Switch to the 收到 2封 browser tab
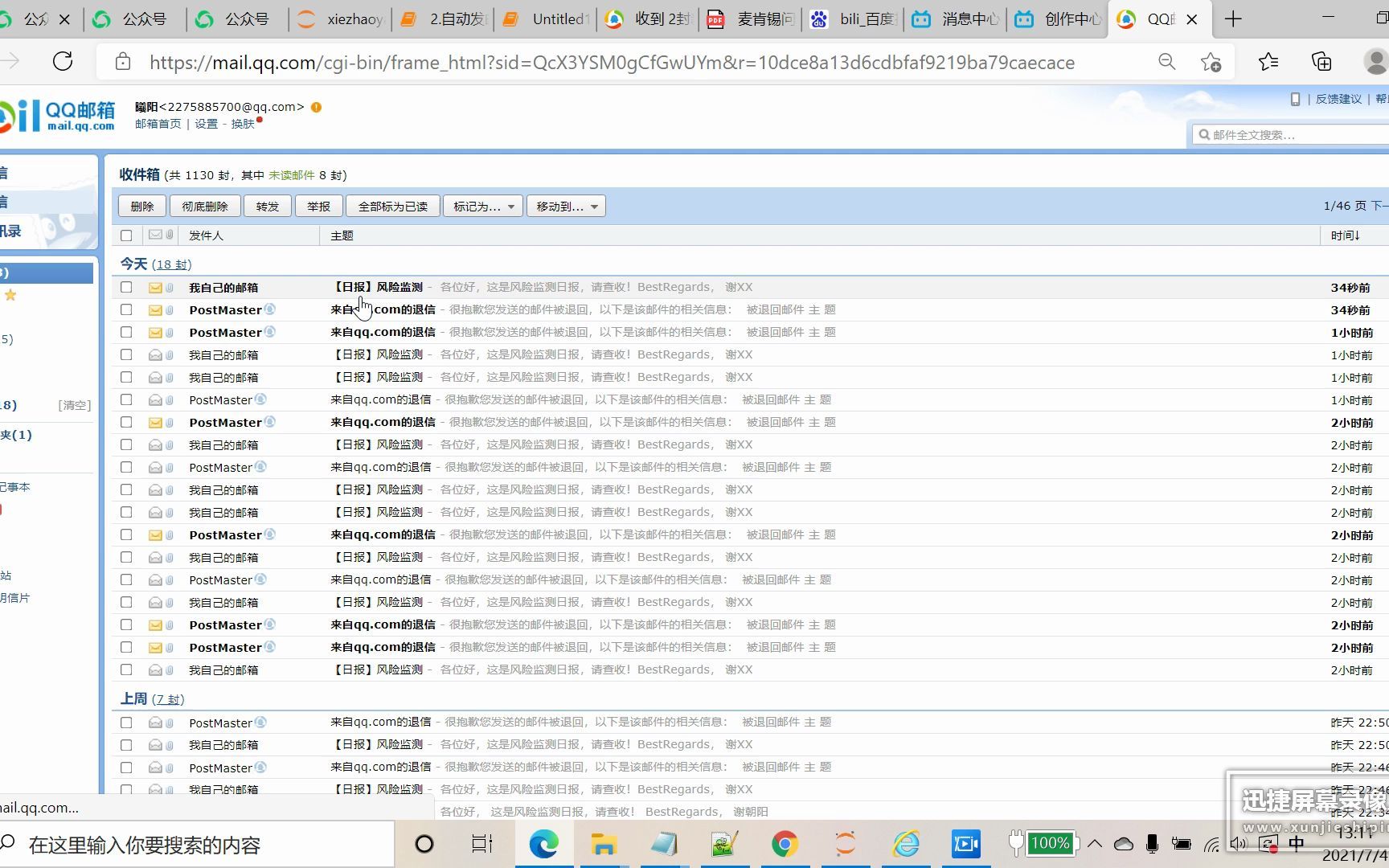This screenshot has height=868, width=1389. click(x=649, y=19)
